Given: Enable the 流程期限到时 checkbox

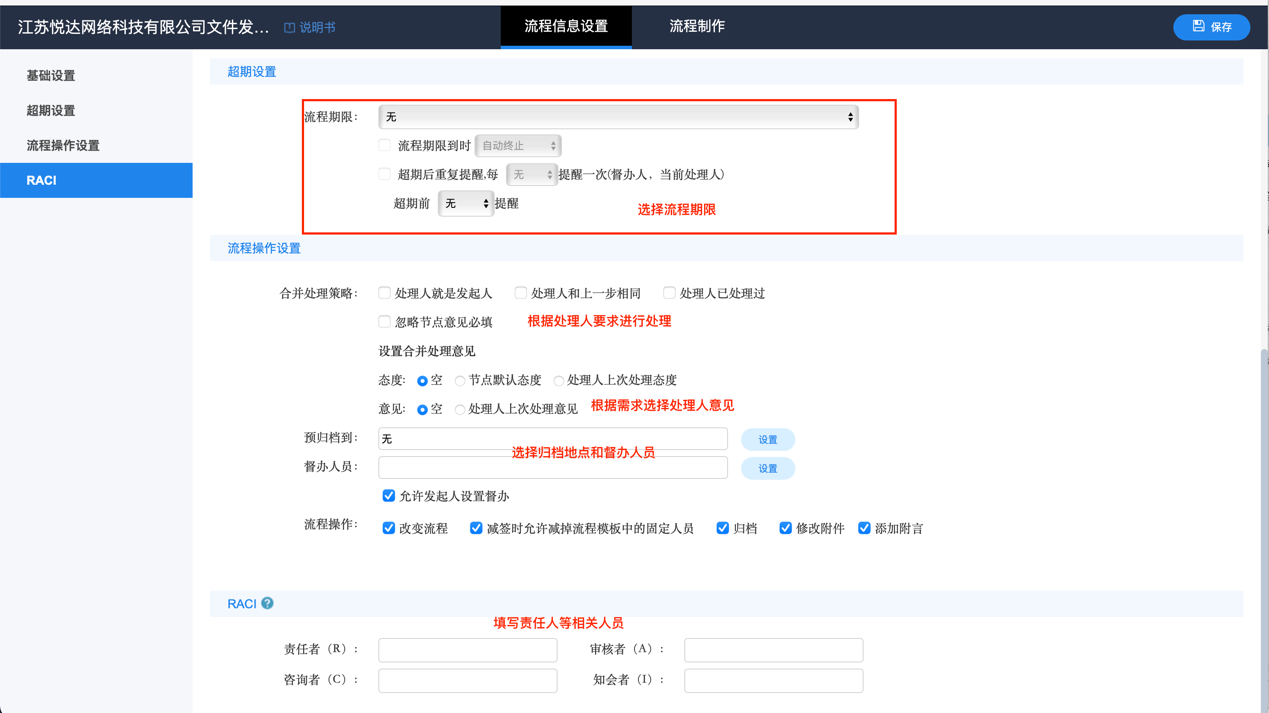Looking at the screenshot, I should [384, 144].
